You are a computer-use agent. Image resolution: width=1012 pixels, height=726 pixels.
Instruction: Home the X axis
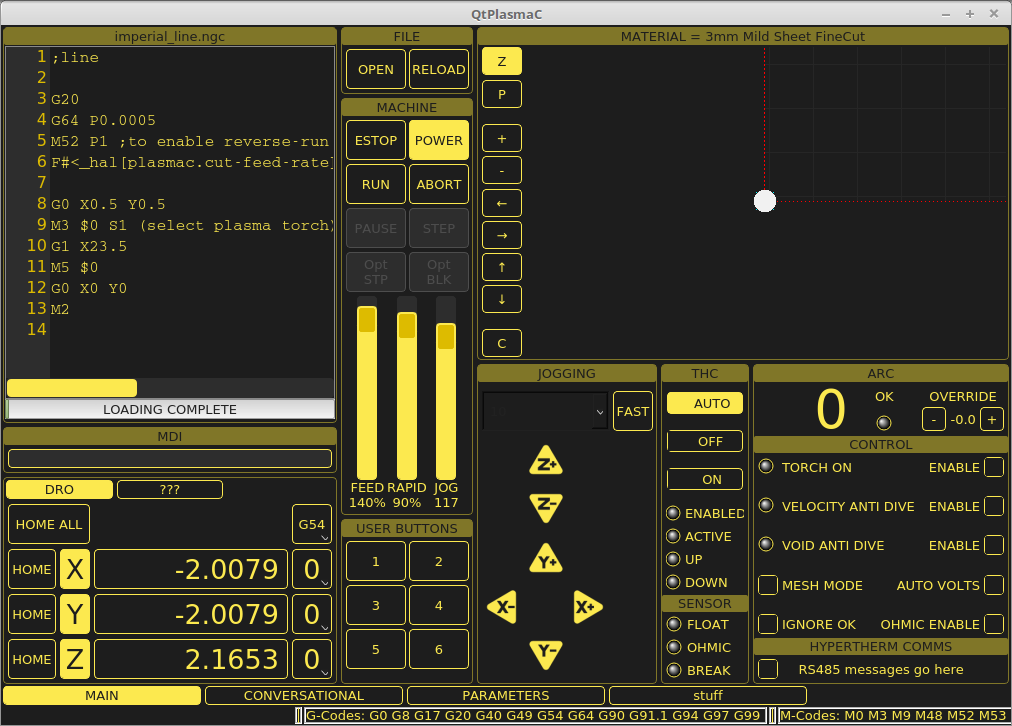(x=32, y=569)
